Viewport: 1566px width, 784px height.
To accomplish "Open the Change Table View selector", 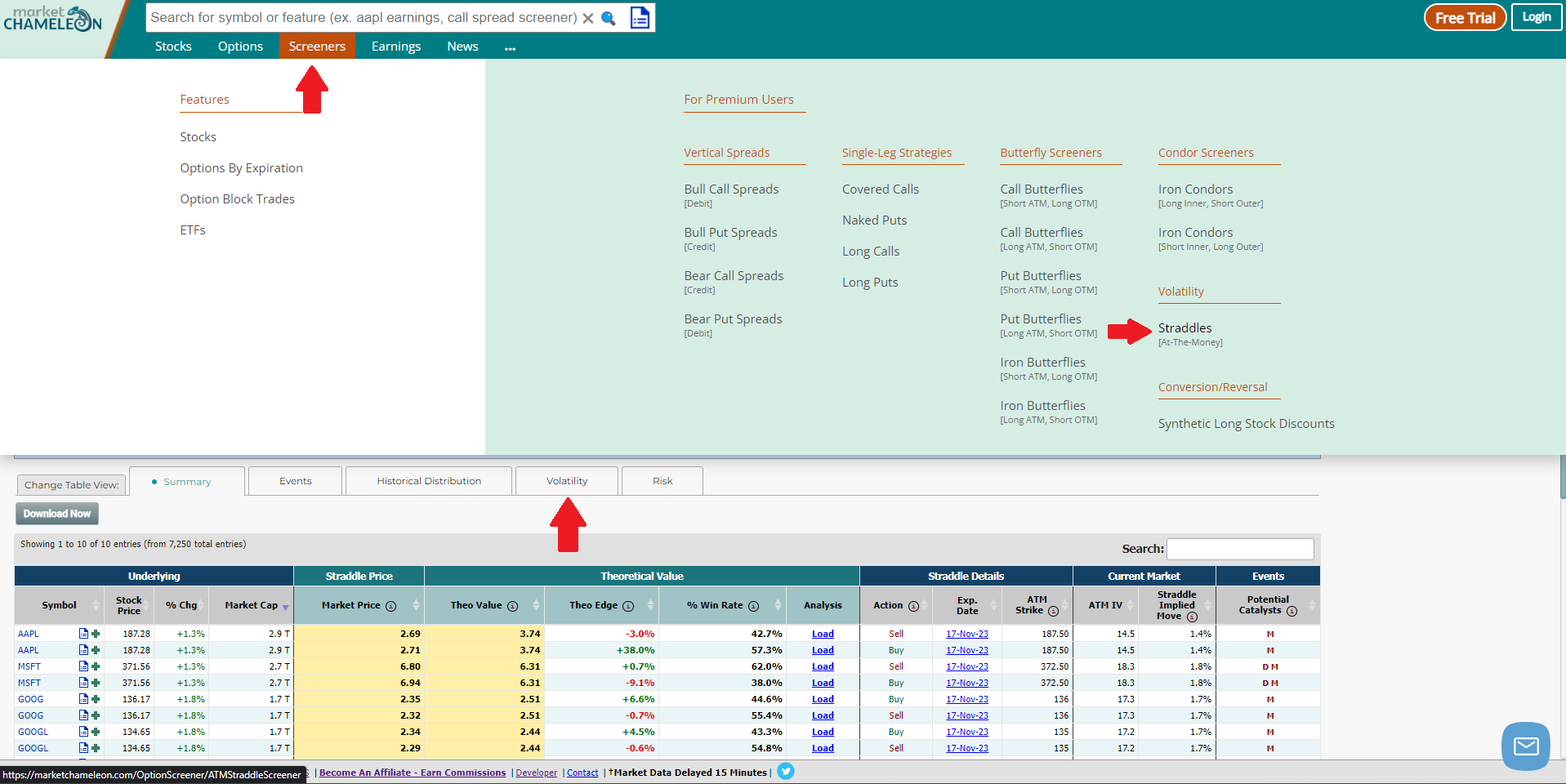I will coord(70,484).
